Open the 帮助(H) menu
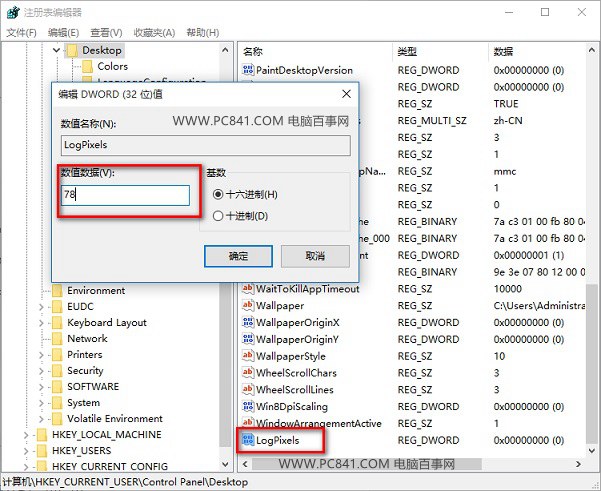601x491 pixels. pyautogui.click(x=203, y=33)
